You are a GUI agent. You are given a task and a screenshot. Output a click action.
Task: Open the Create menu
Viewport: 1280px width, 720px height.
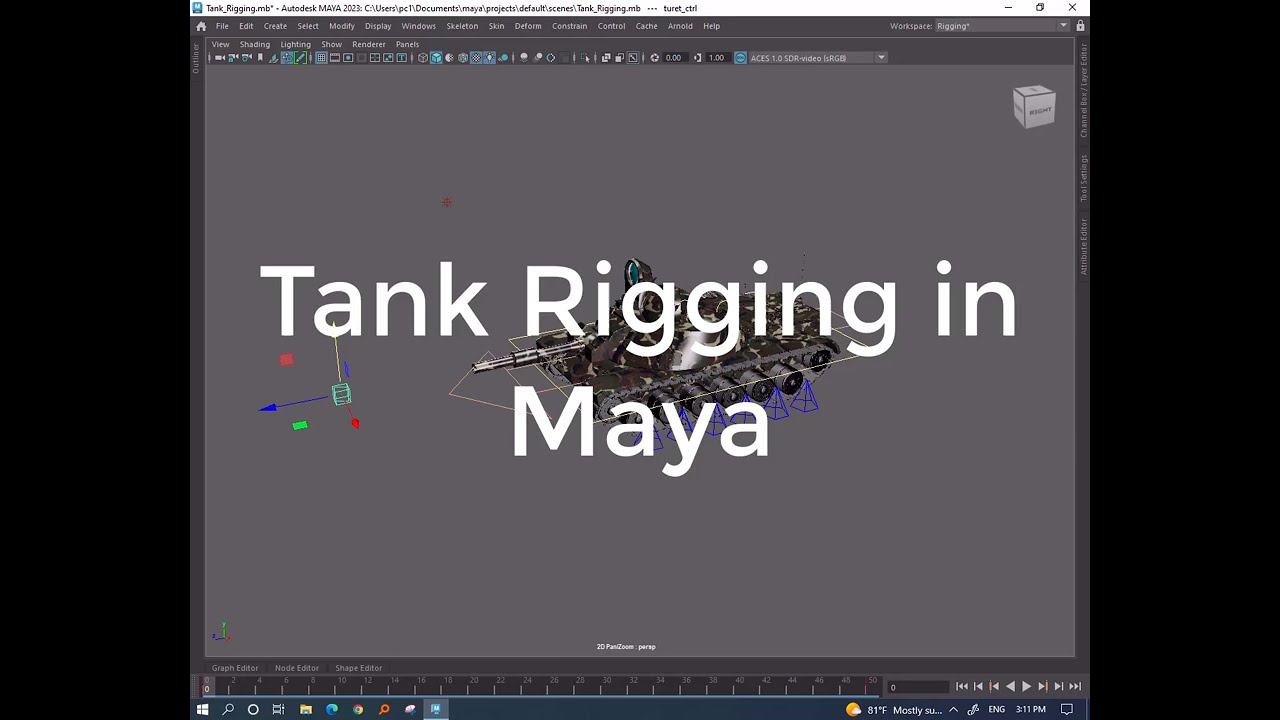275,26
